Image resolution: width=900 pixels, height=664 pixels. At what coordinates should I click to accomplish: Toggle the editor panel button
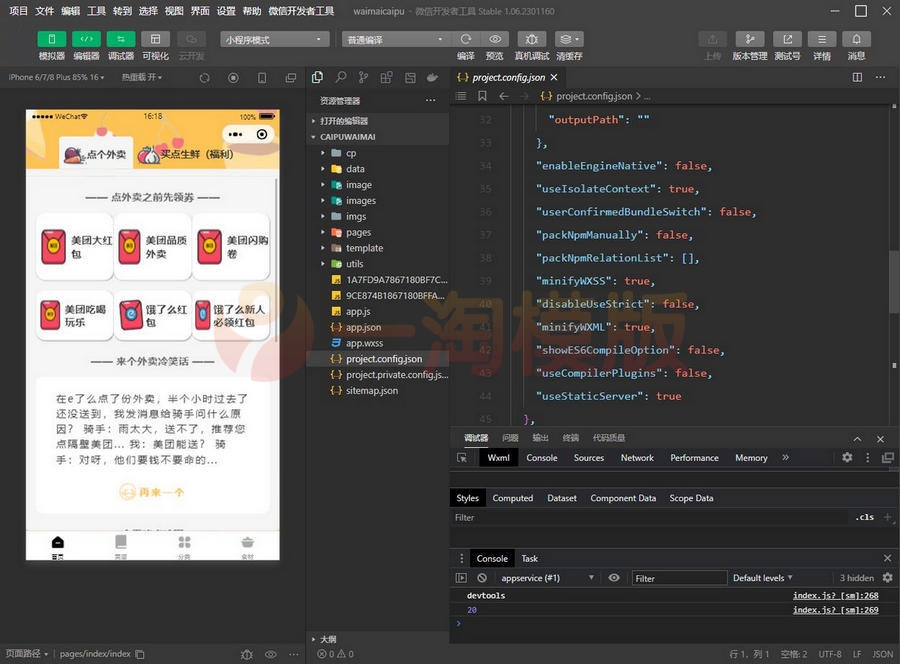[x=86, y=39]
